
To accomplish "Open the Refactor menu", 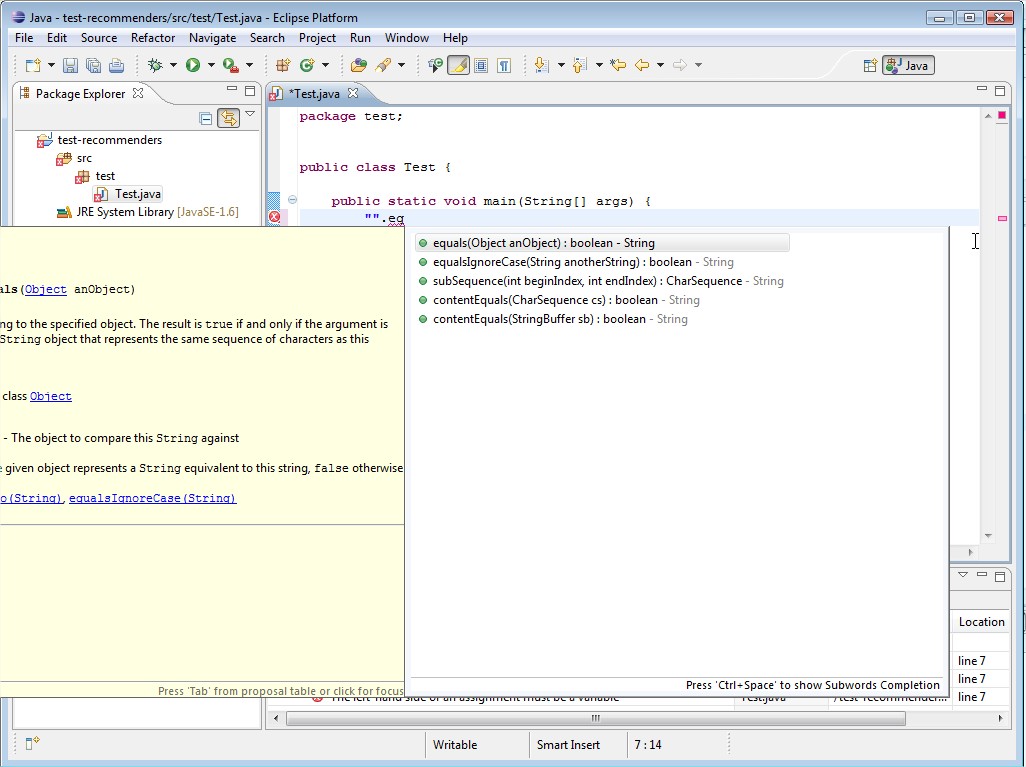I will (x=152, y=38).
